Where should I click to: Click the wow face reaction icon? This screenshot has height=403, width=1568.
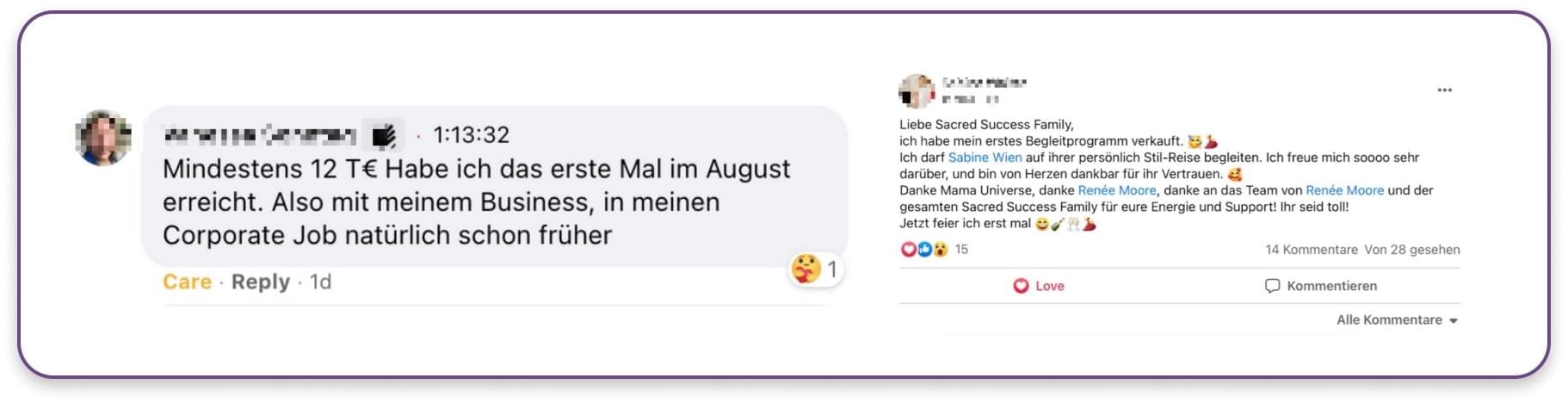940,250
